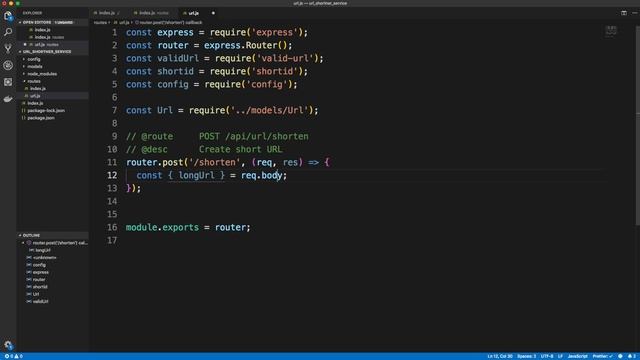Switch to the index.js routes tab
Screen dimensions: 640x360
[x=154, y=13]
